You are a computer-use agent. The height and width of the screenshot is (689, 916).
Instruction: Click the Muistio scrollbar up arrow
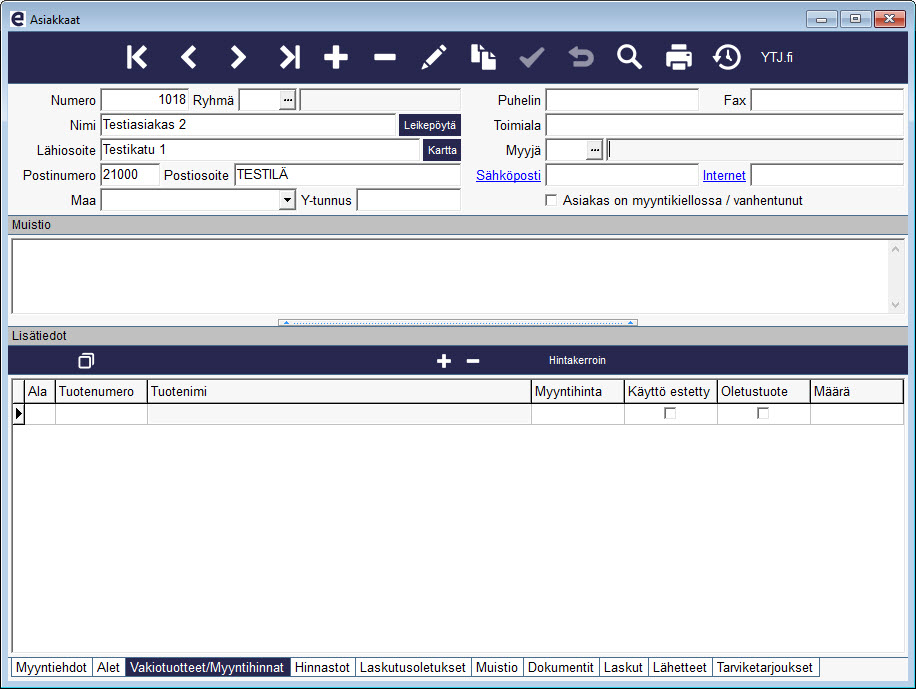coord(896,248)
